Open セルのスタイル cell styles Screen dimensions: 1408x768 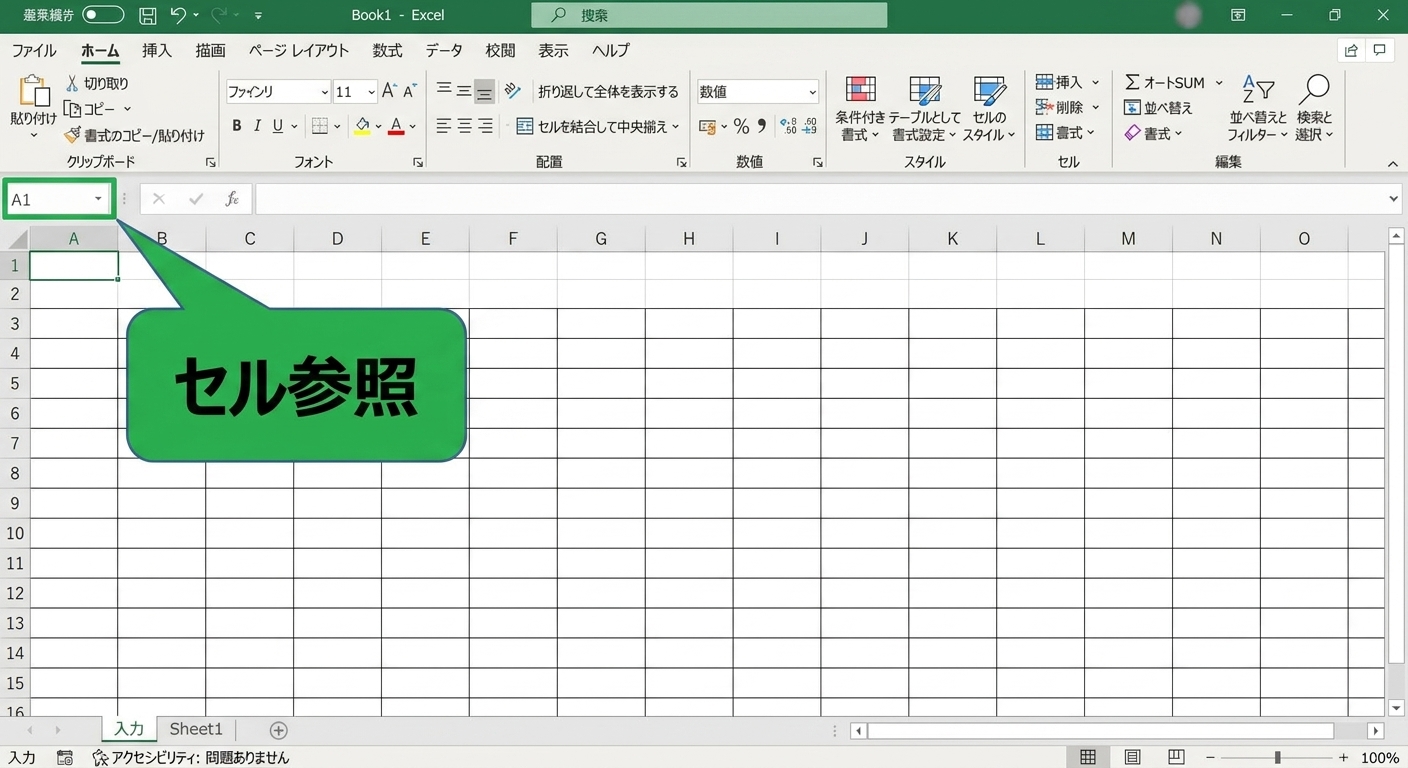(989, 108)
